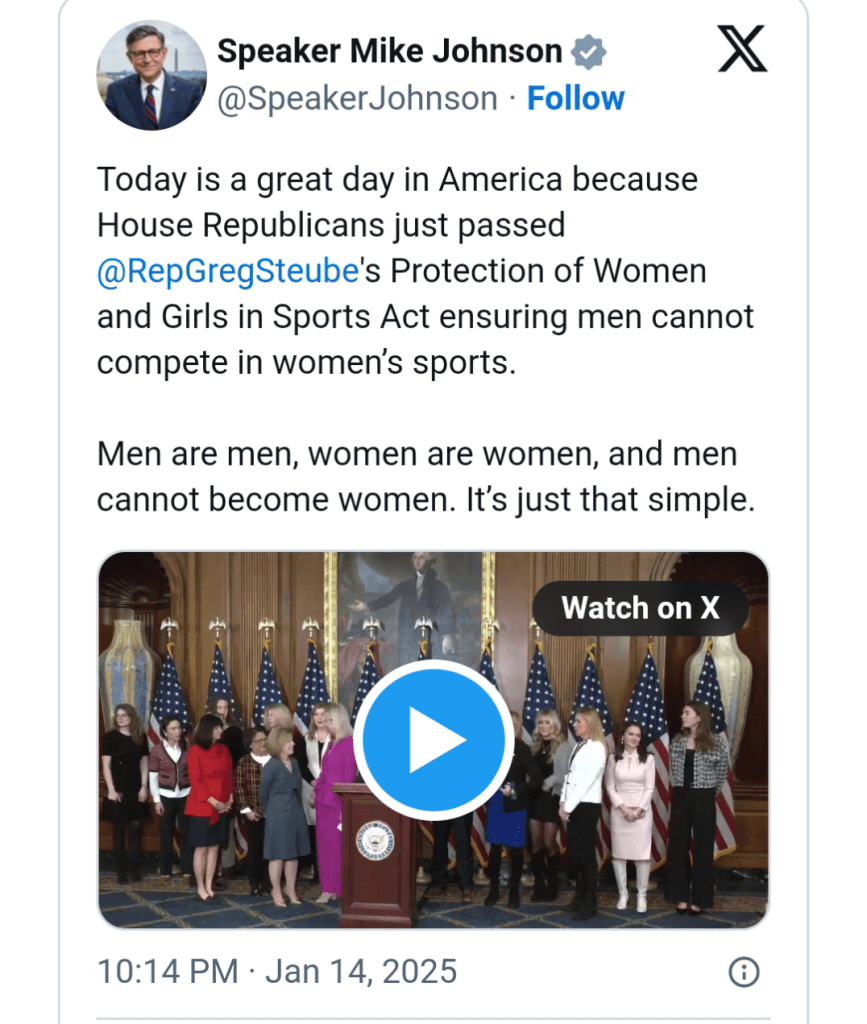The image size is (867, 1024).
Task: Click Speaker Mike Johnson's profile avatar
Action: pos(151,75)
